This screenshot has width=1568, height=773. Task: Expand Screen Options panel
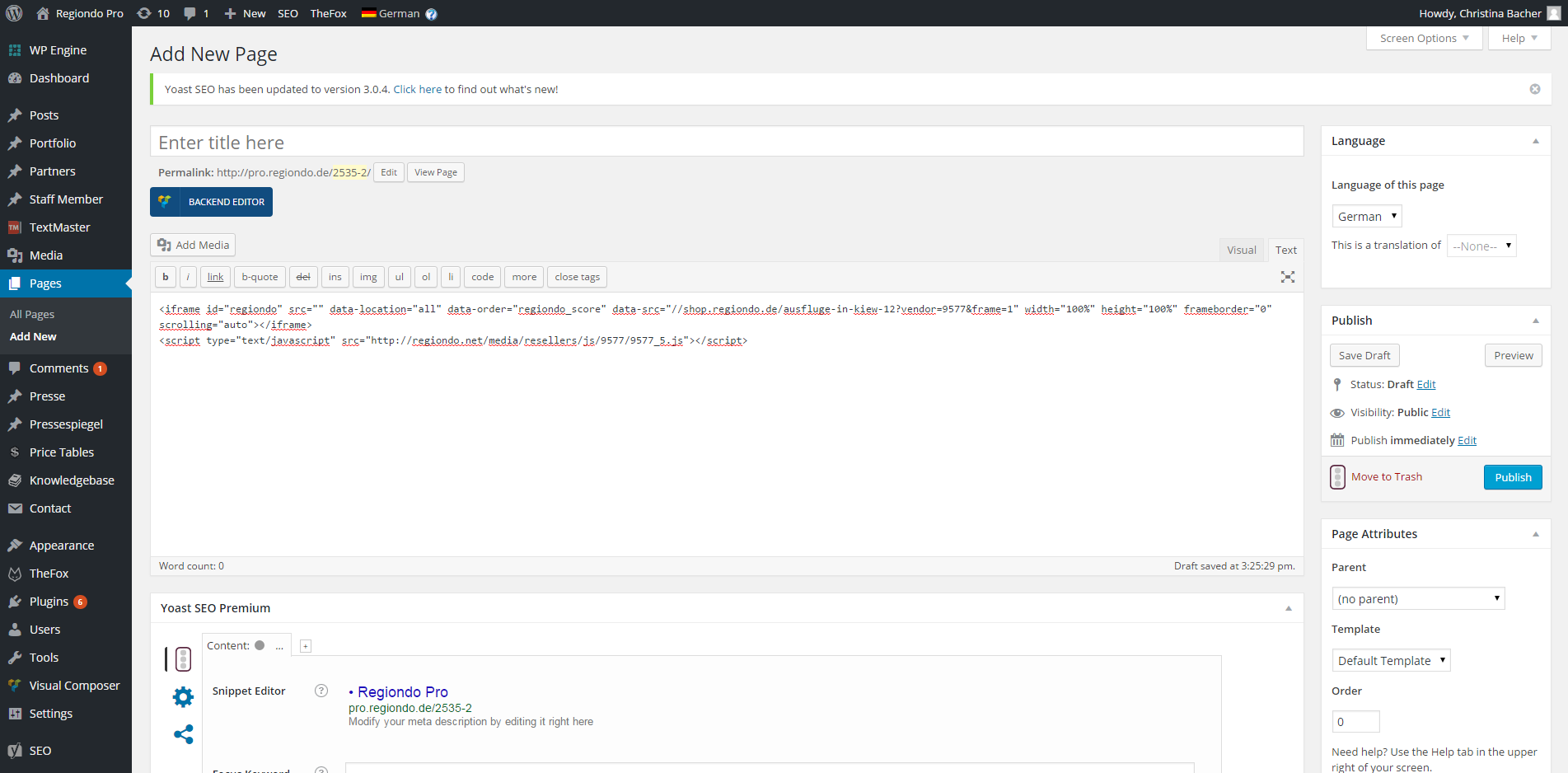click(1424, 38)
